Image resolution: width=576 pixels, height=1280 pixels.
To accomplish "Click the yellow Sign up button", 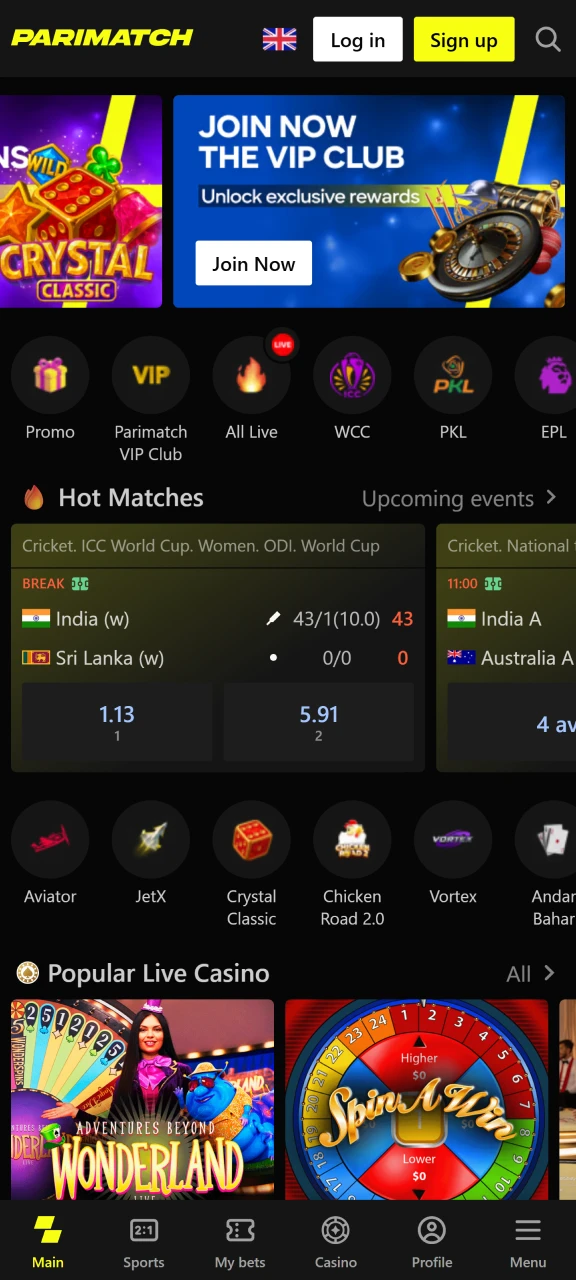I will 464,39.
